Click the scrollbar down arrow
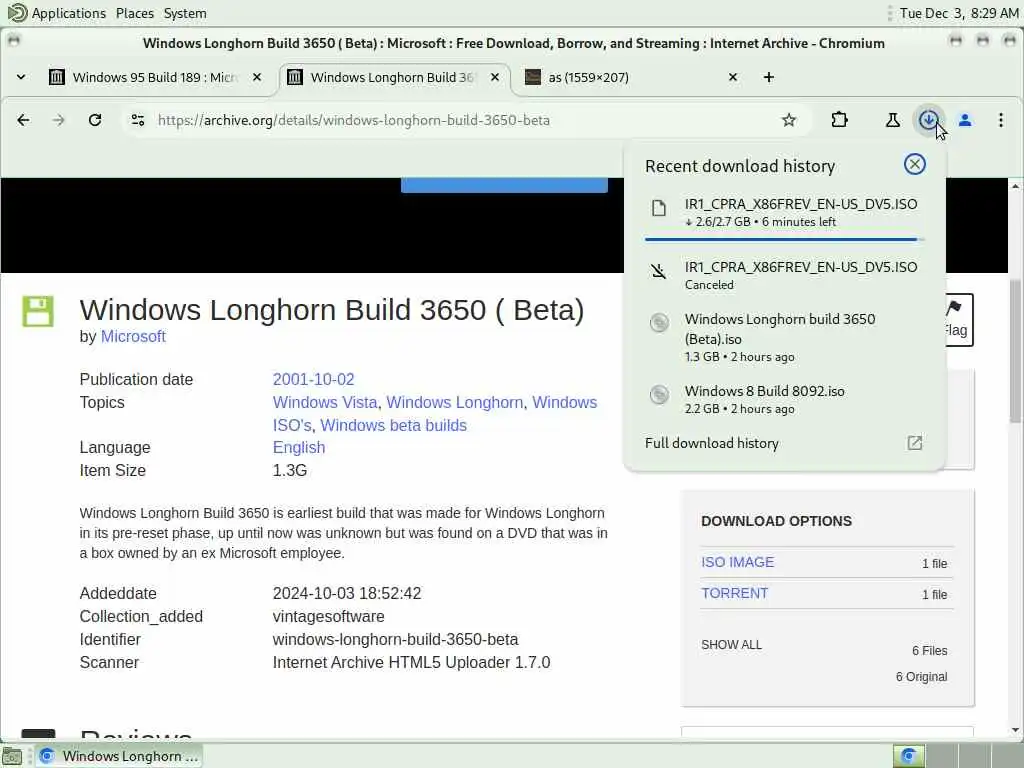 point(1015,730)
